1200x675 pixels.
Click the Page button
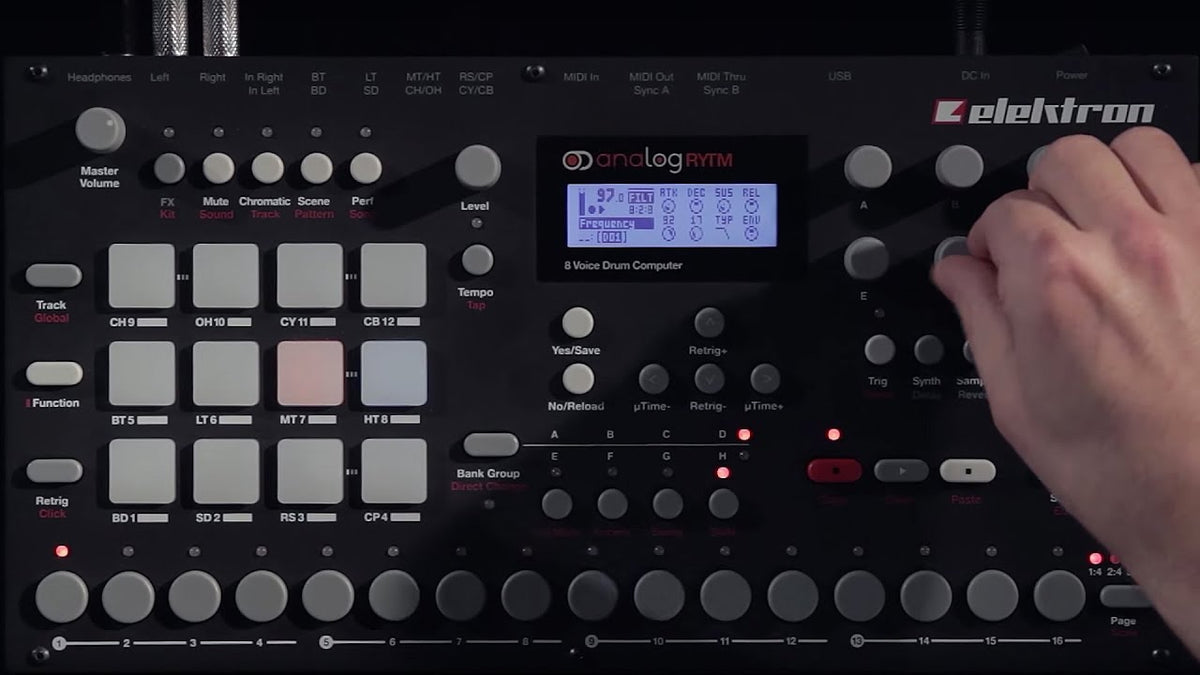(x=1128, y=597)
